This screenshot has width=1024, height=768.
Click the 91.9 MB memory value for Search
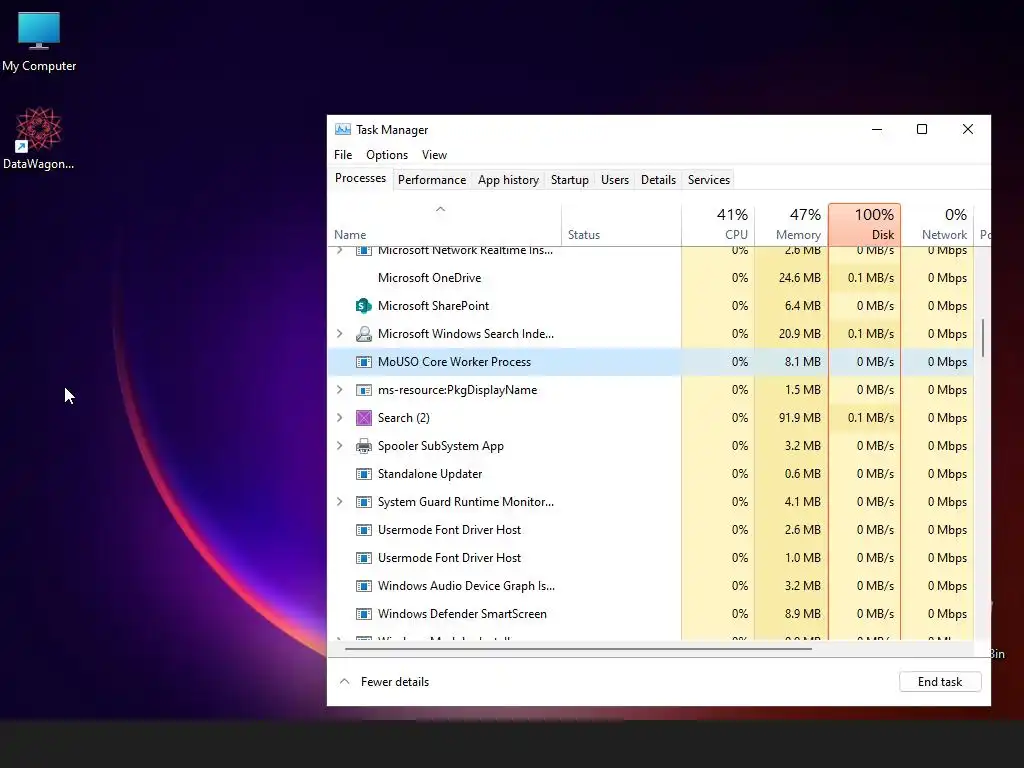799,418
